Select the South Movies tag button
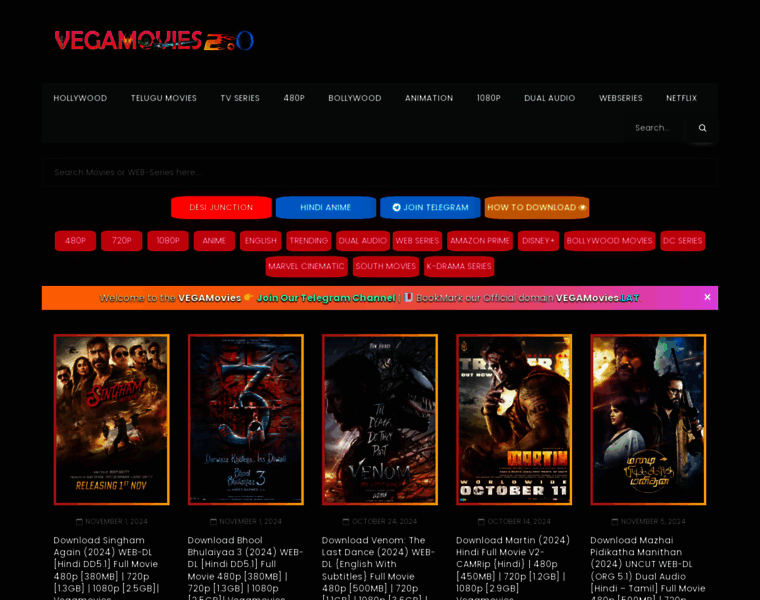The width and height of the screenshot is (760, 600). pos(386,267)
